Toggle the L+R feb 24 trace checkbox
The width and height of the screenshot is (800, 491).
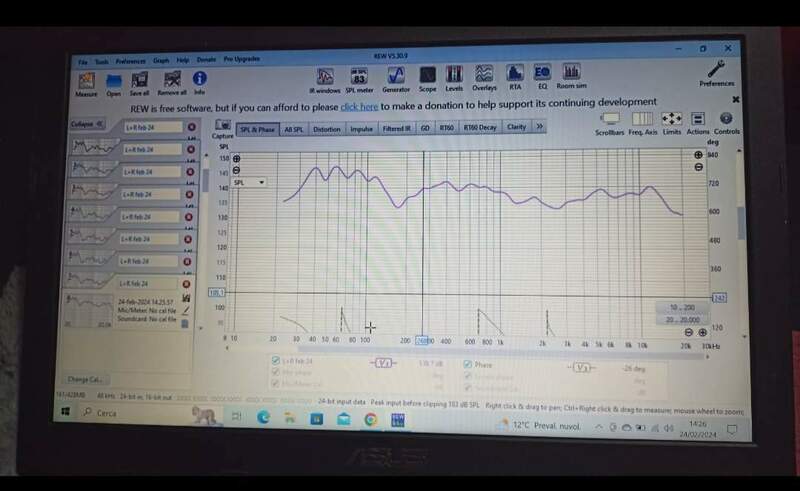tap(277, 360)
